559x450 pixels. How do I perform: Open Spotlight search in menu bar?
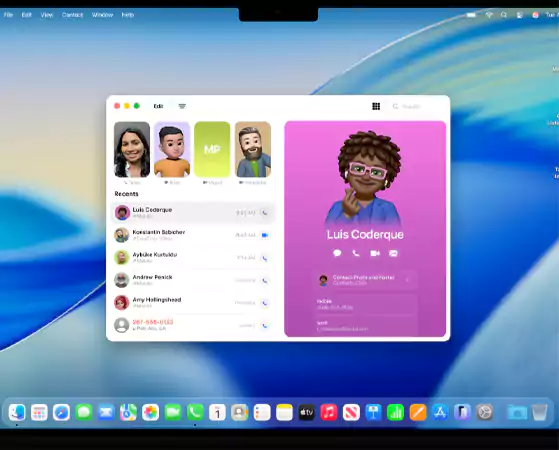[x=504, y=15]
